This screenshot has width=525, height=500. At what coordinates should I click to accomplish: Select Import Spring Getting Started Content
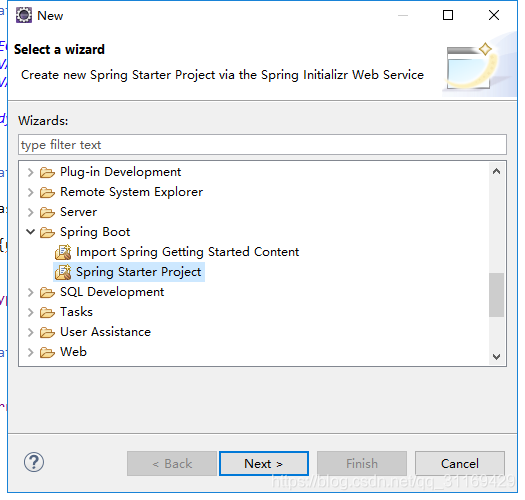pos(188,252)
